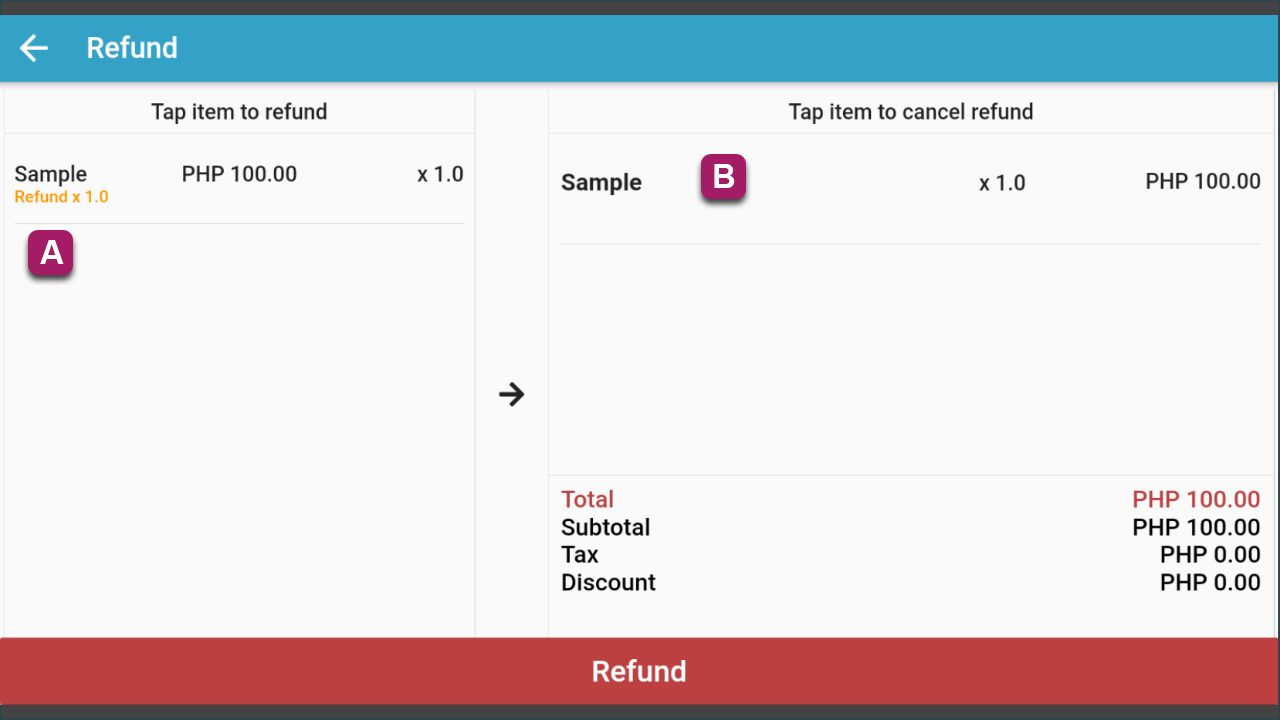Click the x 1.0 quantity in the left list

pyautogui.click(x=440, y=174)
